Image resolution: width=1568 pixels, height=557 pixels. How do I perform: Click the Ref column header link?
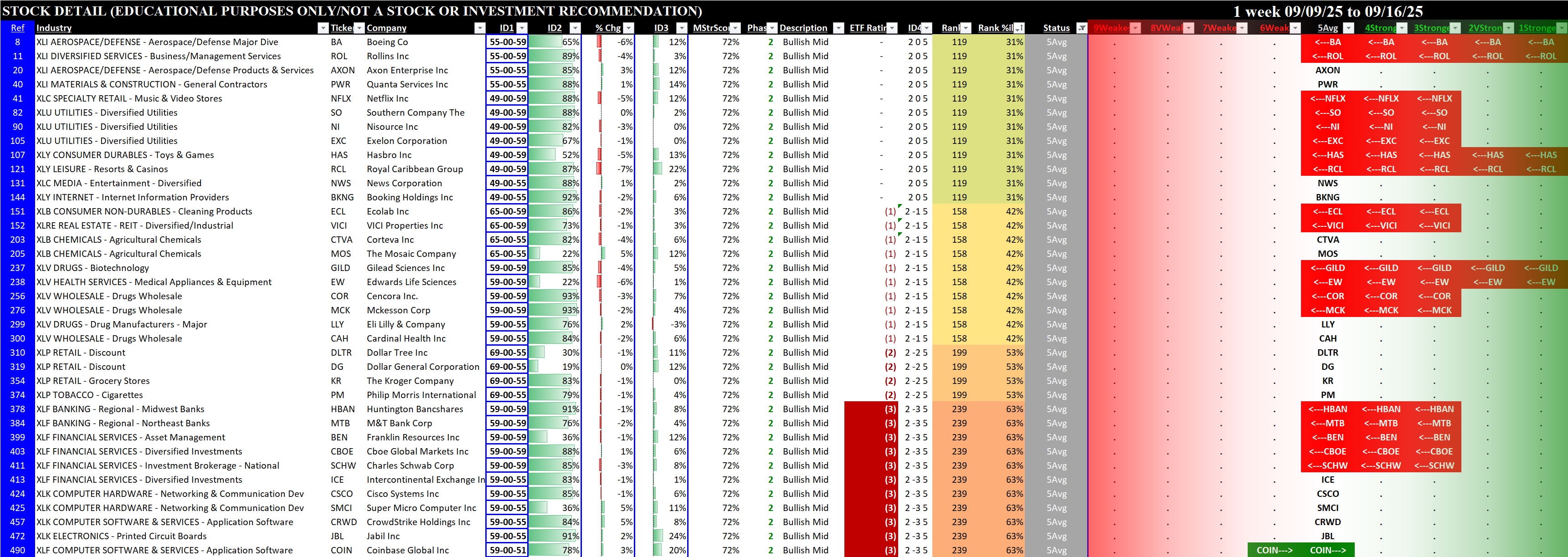(18, 28)
